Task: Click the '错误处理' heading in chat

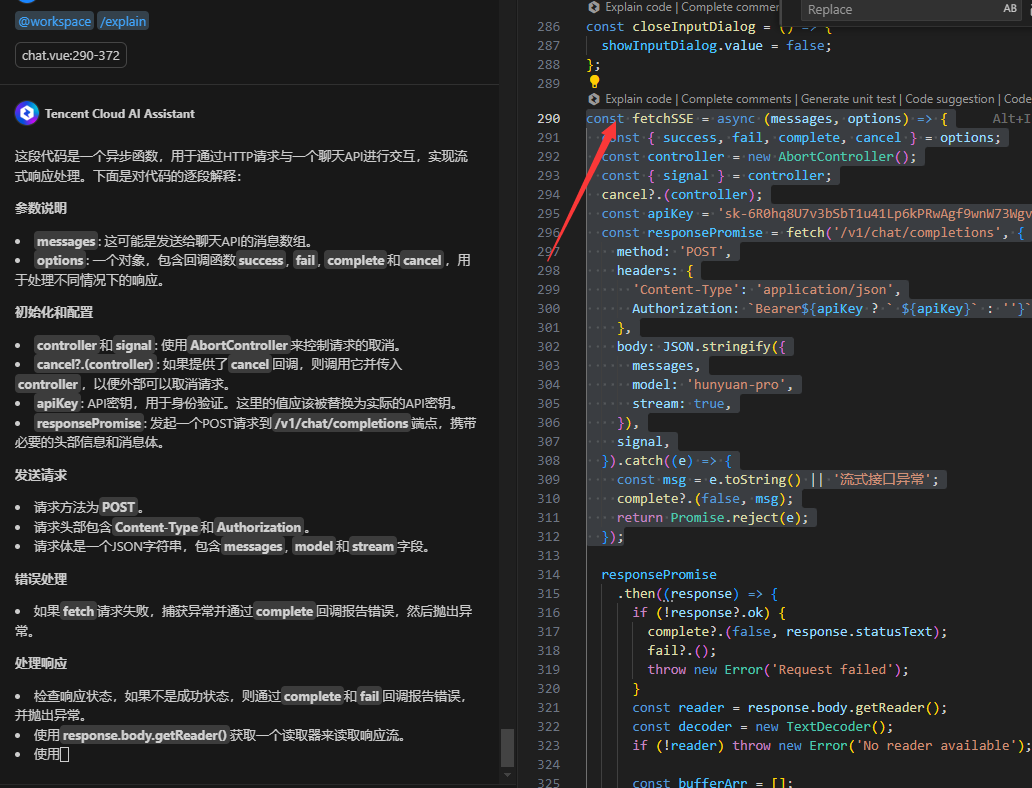Action: pyautogui.click(x=41, y=579)
